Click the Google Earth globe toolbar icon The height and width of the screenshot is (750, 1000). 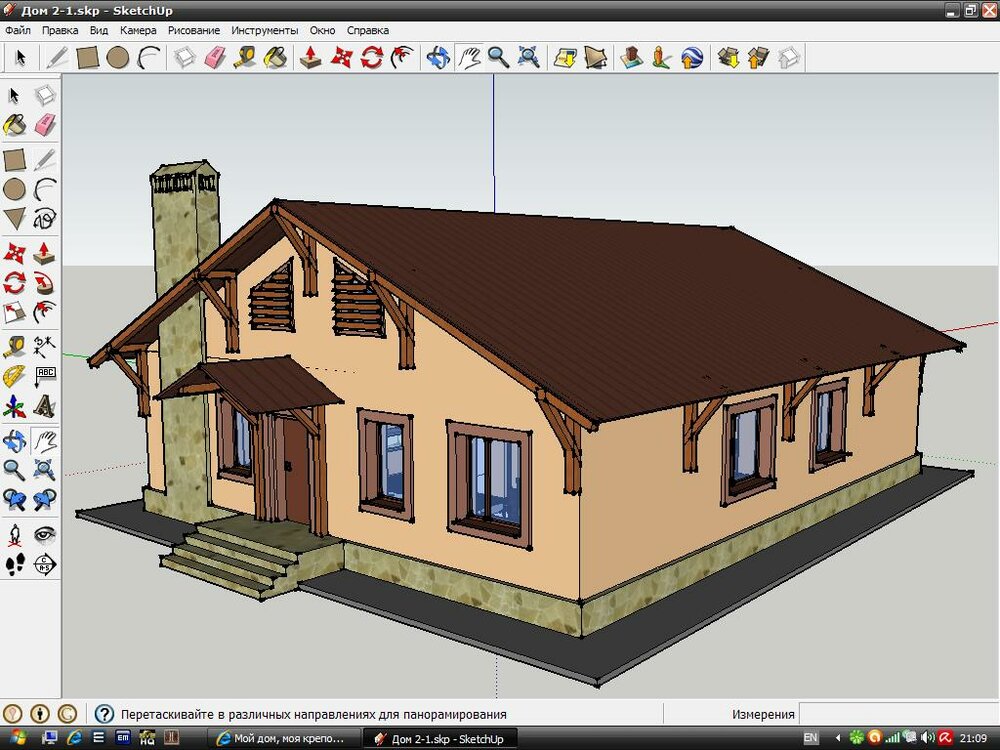tap(692, 57)
